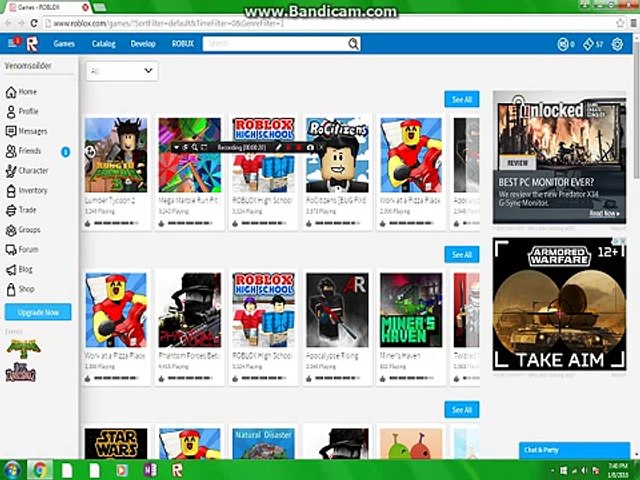Viewport: 640px width, 480px height.
Task: Open the Chat & Party bar
Action: [574, 450]
